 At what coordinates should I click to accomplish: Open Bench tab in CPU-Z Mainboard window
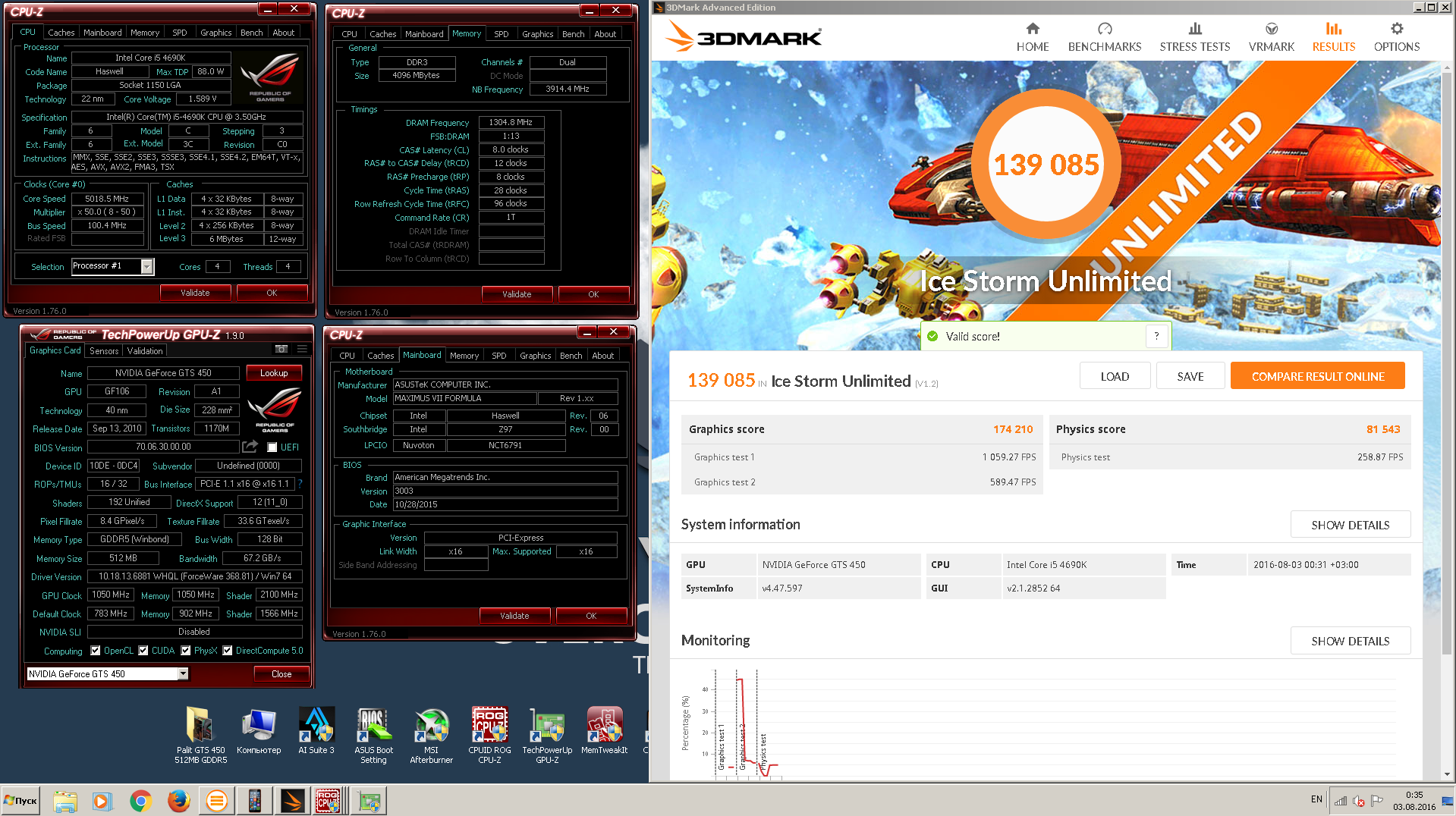(x=571, y=356)
